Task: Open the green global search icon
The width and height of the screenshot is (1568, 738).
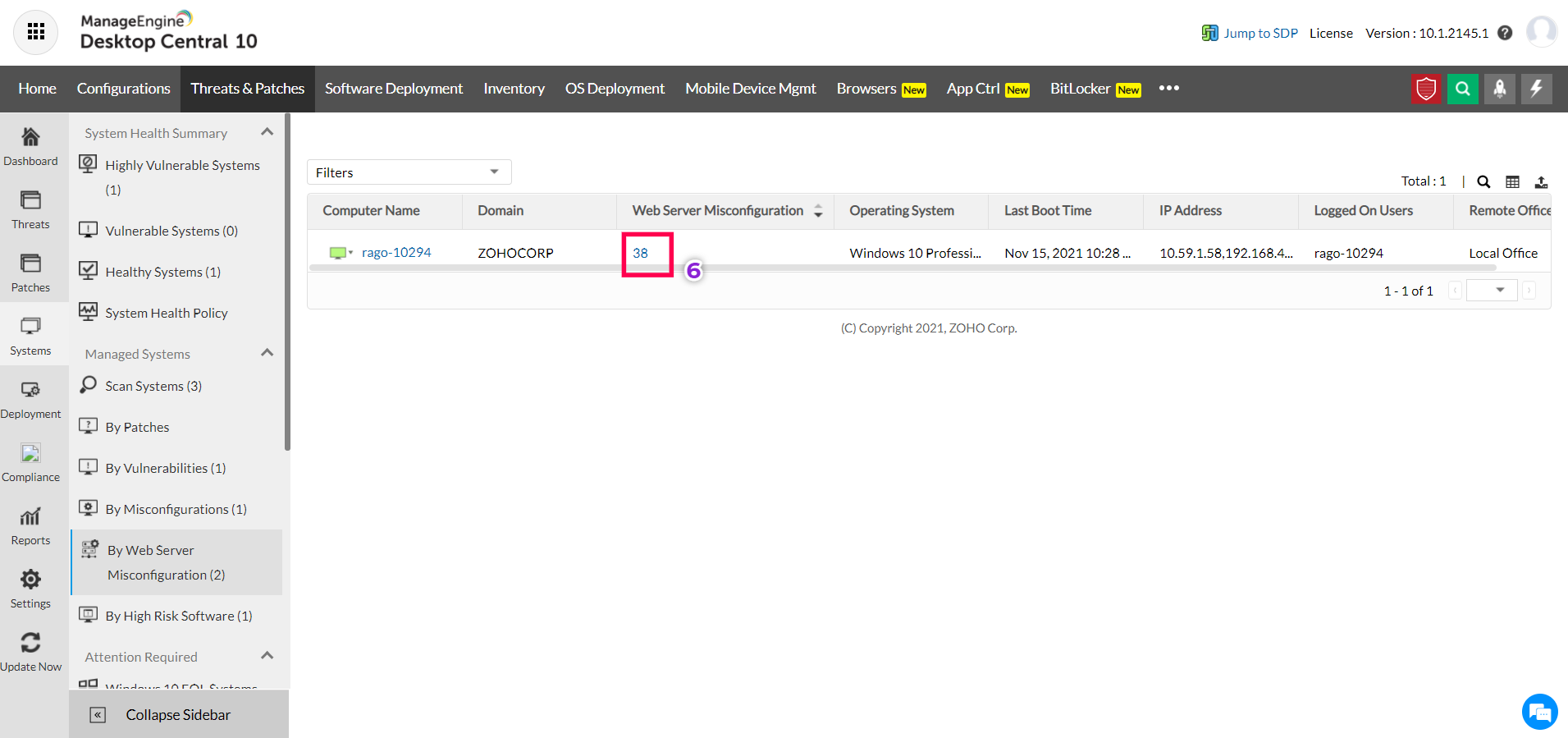Action: click(x=1463, y=89)
